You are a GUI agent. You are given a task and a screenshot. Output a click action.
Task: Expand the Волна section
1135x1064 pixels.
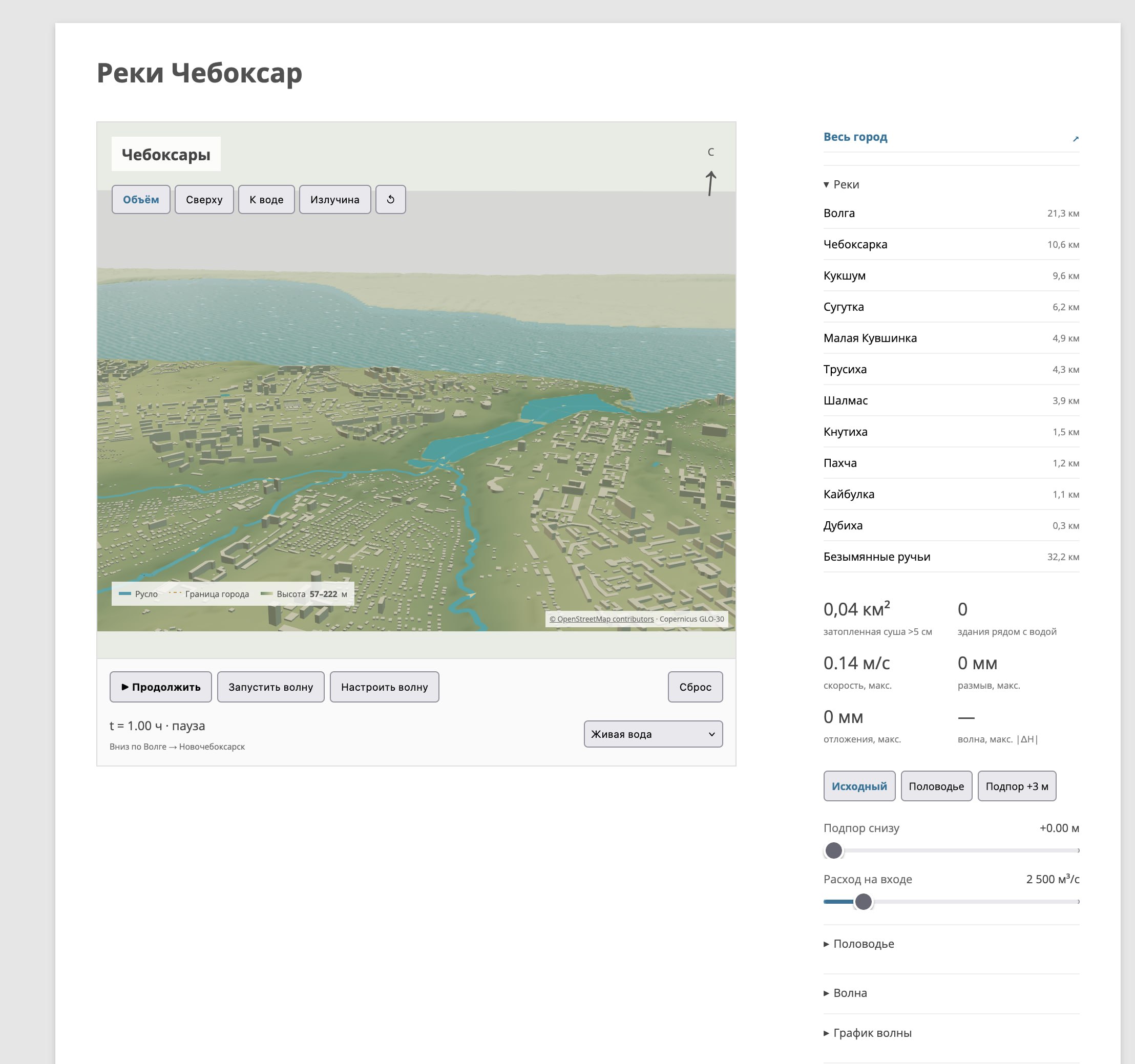pyautogui.click(x=845, y=993)
